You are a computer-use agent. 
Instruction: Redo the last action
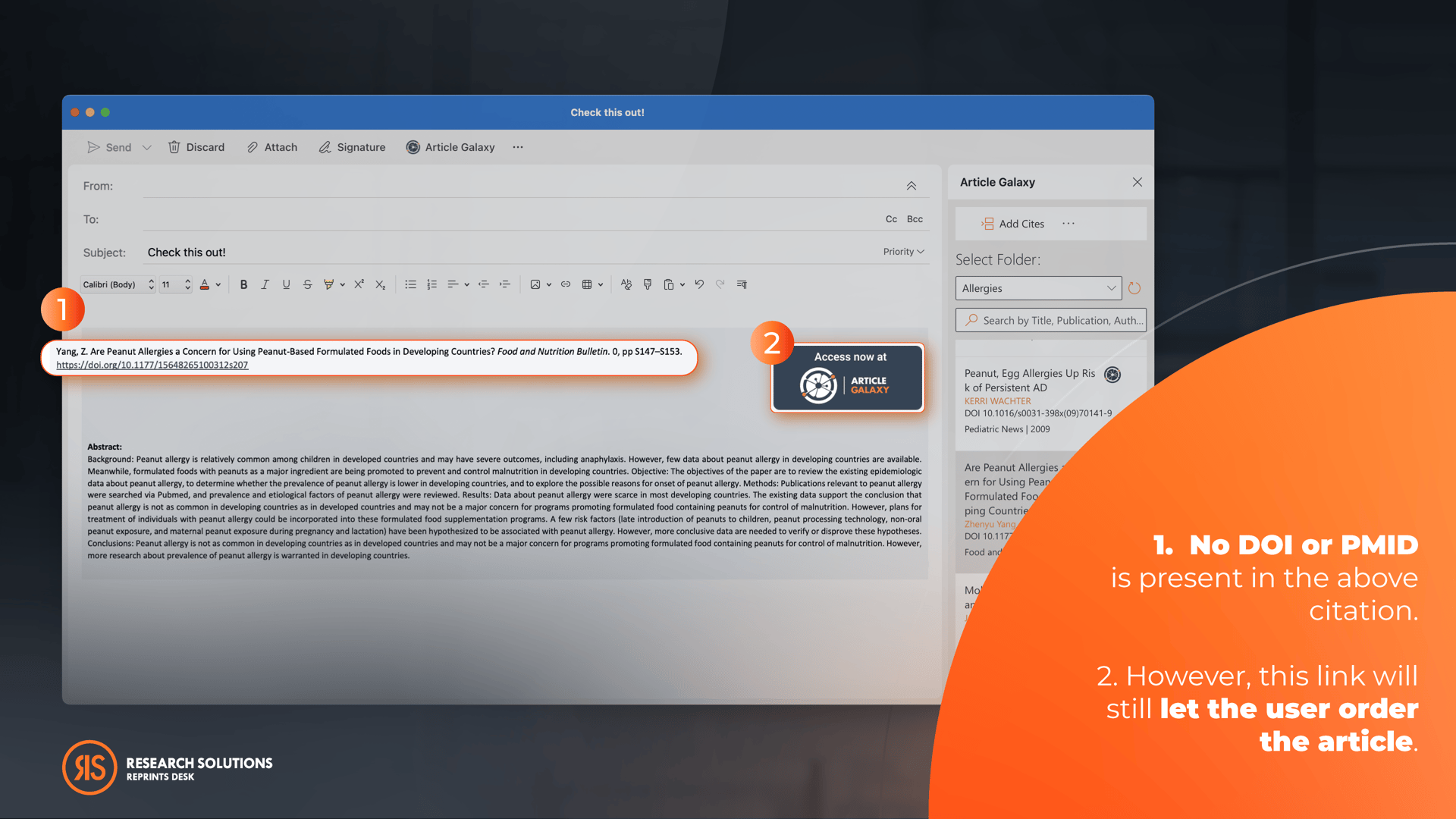tap(720, 284)
